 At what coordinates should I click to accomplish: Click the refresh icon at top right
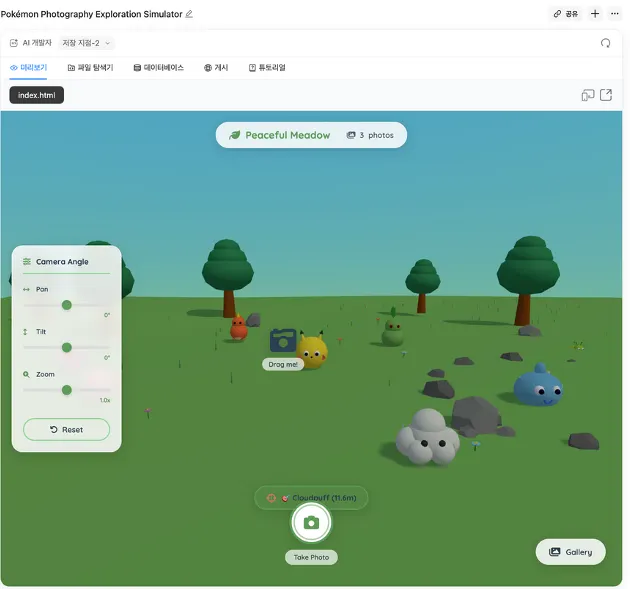[605, 43]
